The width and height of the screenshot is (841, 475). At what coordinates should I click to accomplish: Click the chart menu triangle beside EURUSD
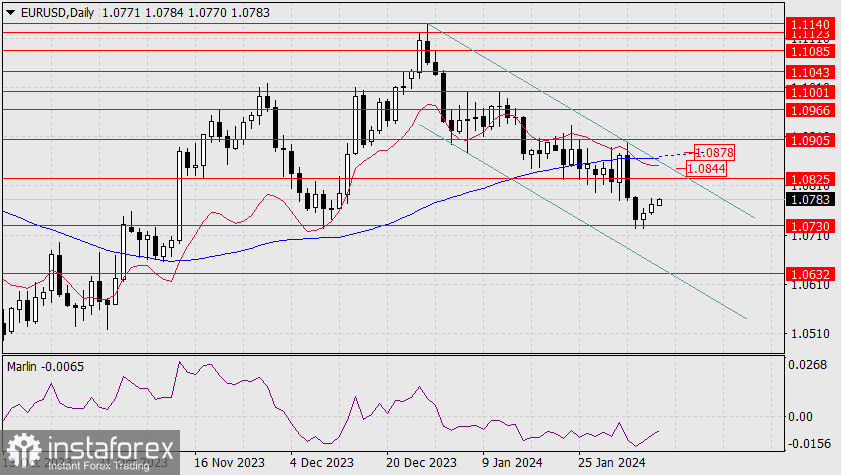click(x=10, y=12)
